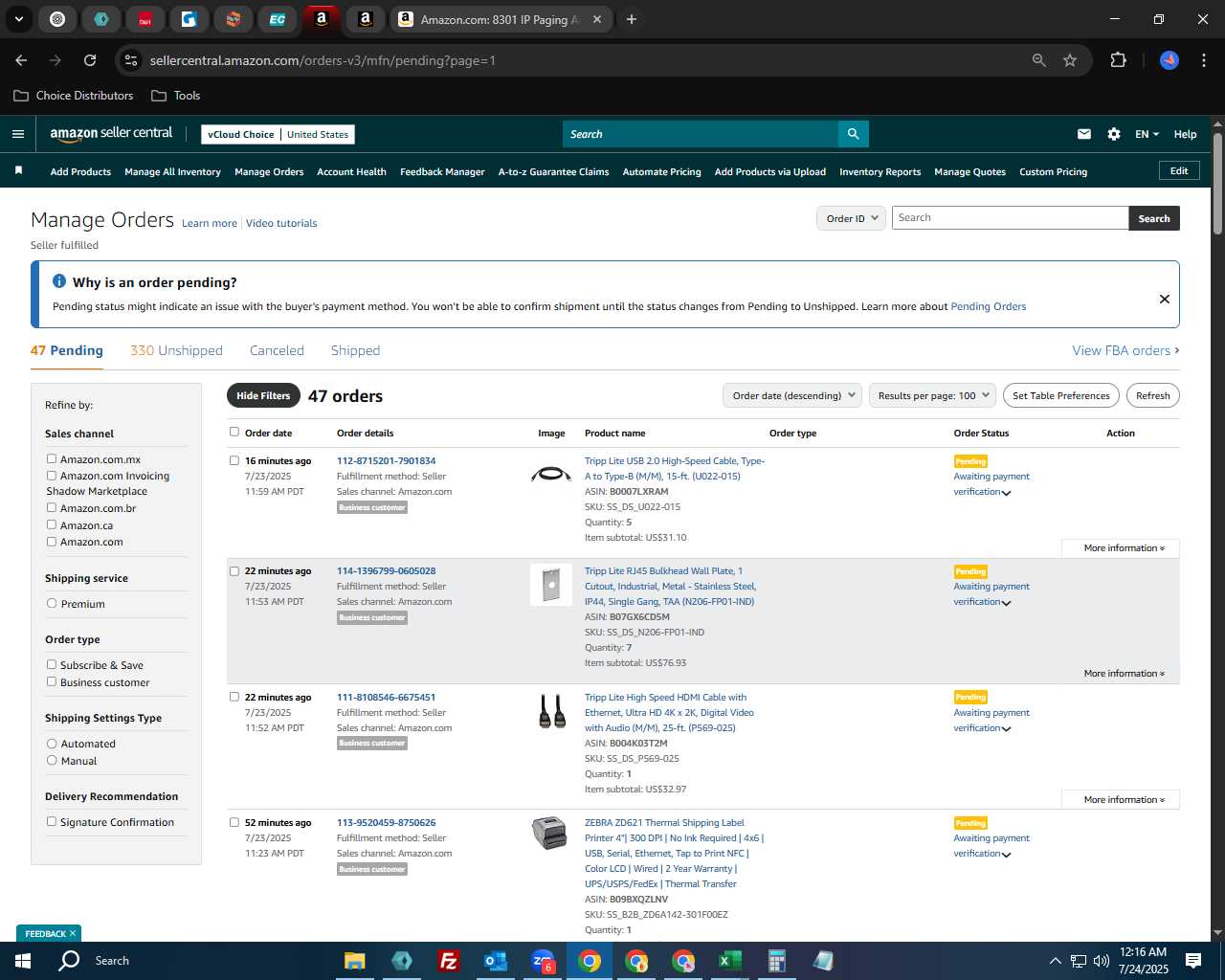Click the Hide Filters button
Viewport: 1225px width, 980px height.
point(263,395)
